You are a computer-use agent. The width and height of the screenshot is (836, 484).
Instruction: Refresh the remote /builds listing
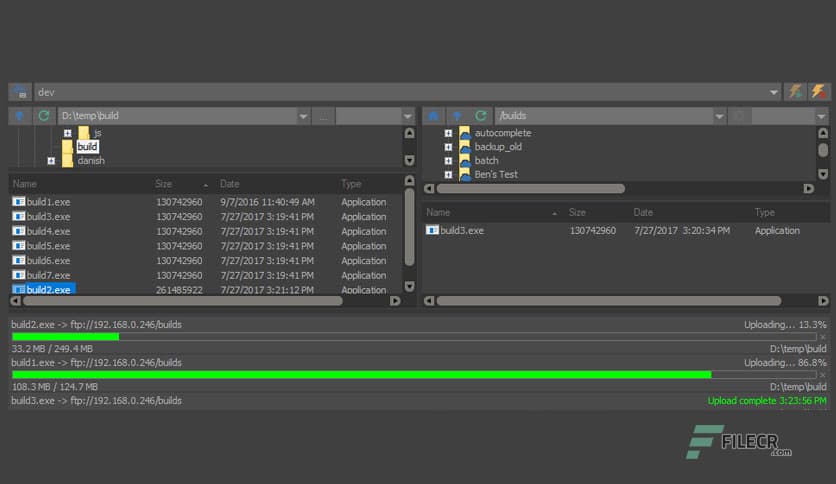[x=481, y=116]
